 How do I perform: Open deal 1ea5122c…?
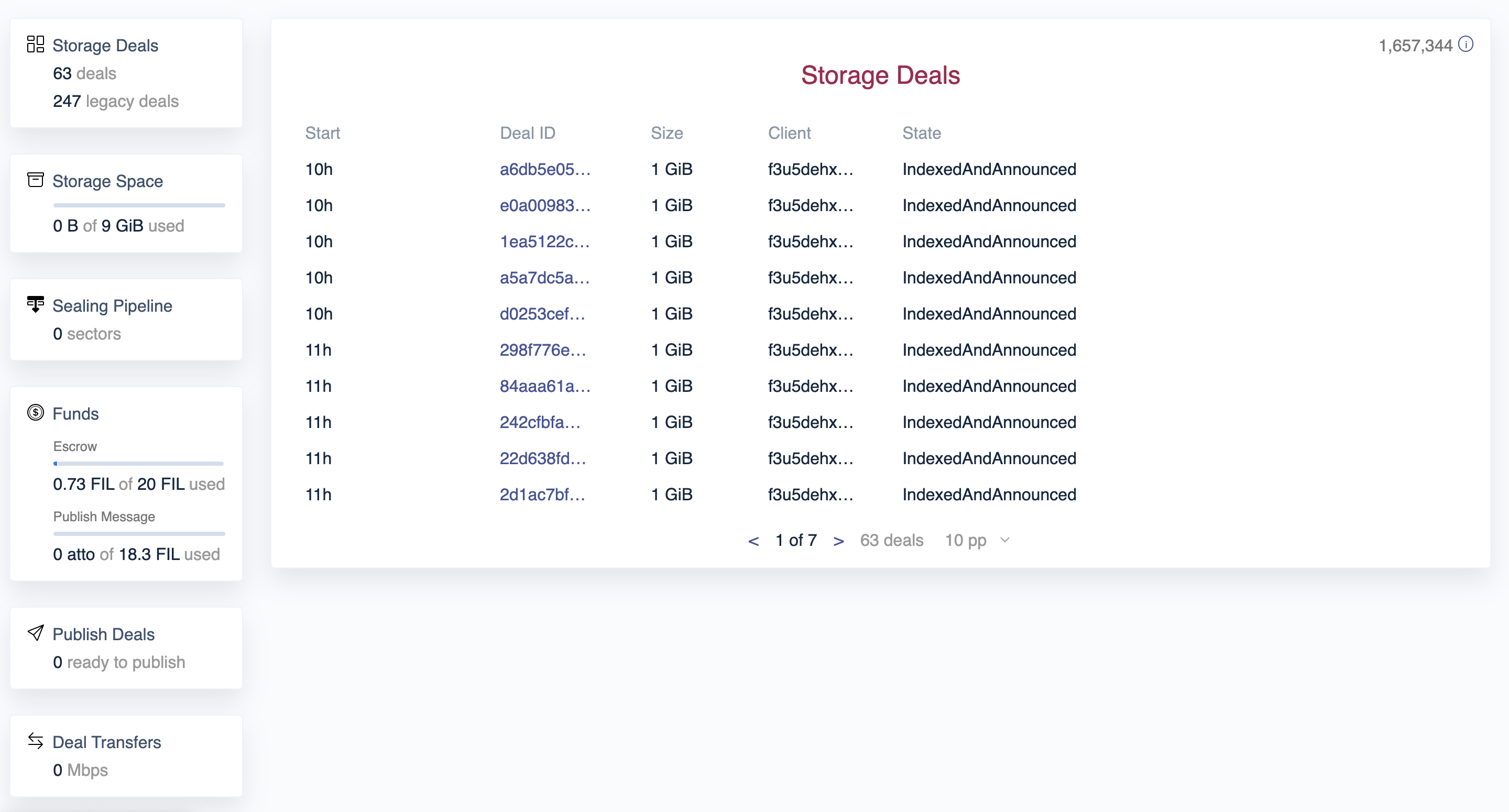[544, 242]
